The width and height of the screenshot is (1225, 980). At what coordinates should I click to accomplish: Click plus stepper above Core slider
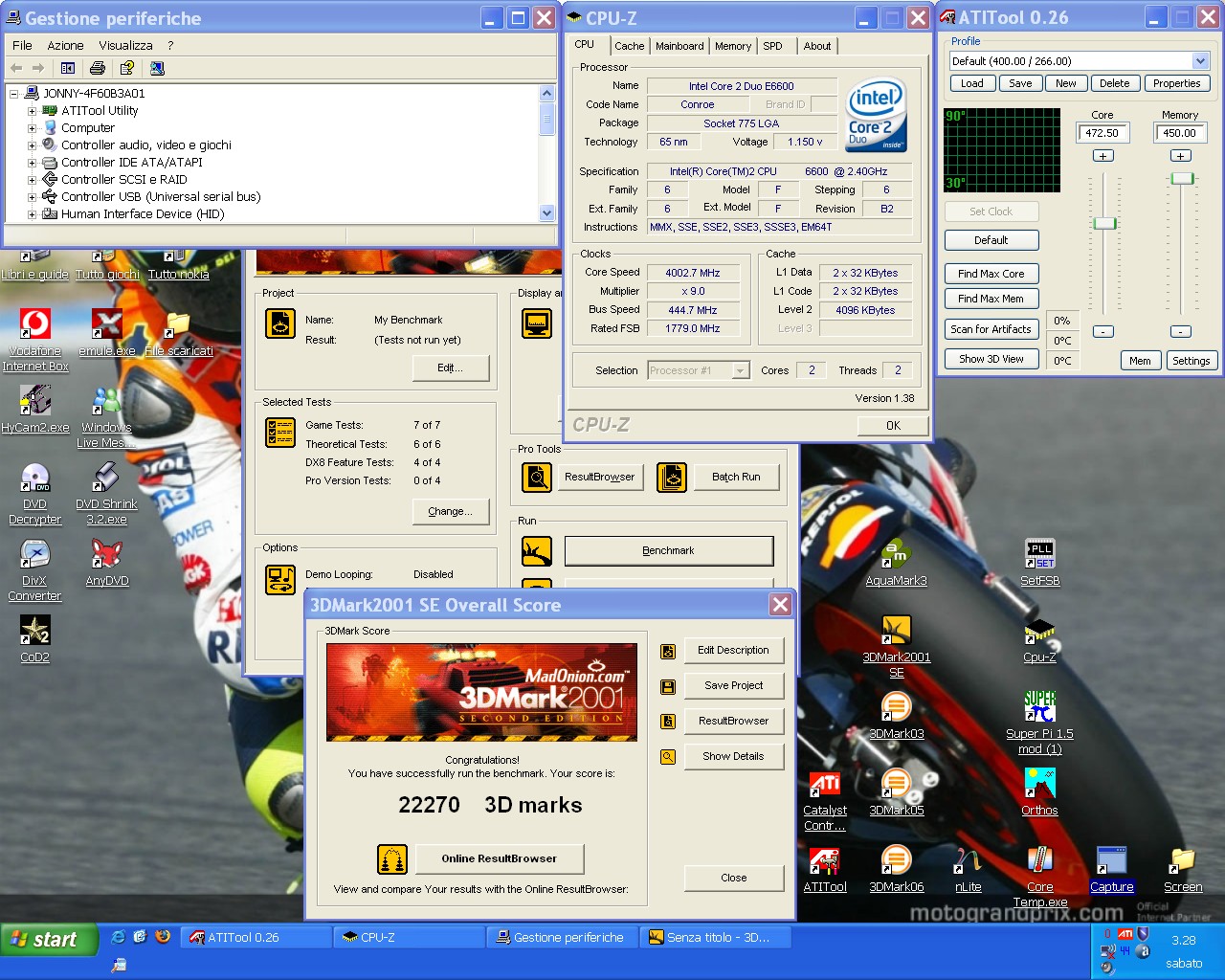point(1102,155)
